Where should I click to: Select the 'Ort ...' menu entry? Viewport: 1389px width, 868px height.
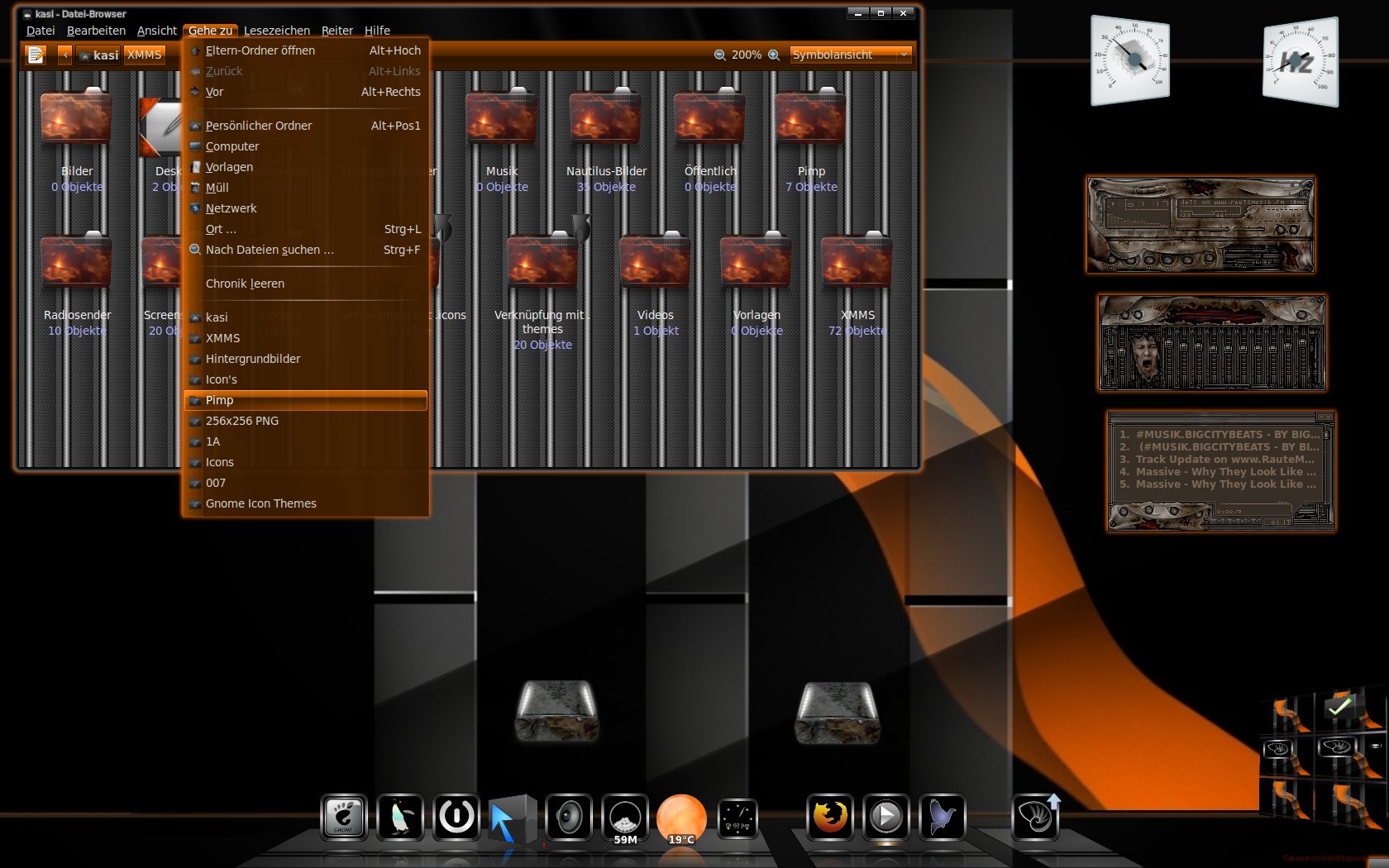point(306,229)
